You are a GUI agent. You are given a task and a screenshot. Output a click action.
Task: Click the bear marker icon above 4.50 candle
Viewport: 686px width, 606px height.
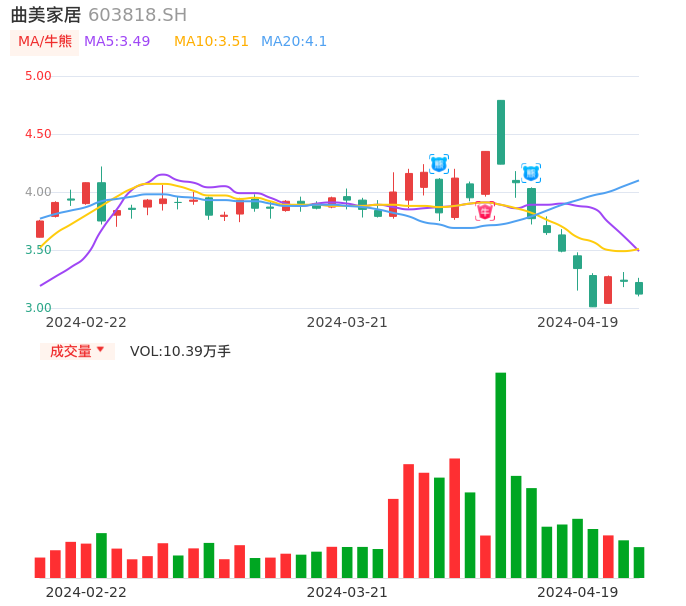pyautogui.click(x=439, y=164)
